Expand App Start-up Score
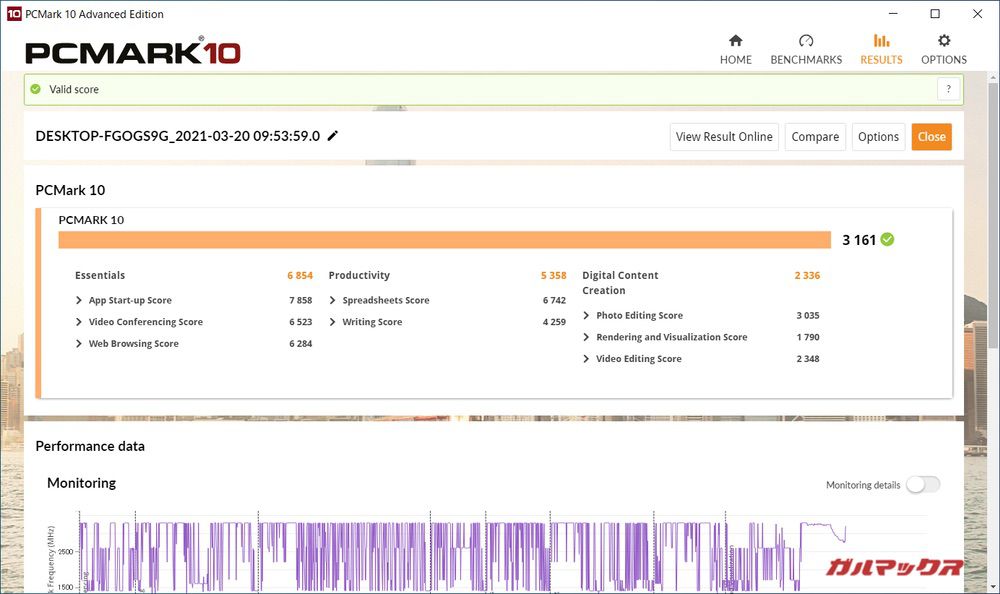This screenshot has height=594, width=1000. point(79,300)
